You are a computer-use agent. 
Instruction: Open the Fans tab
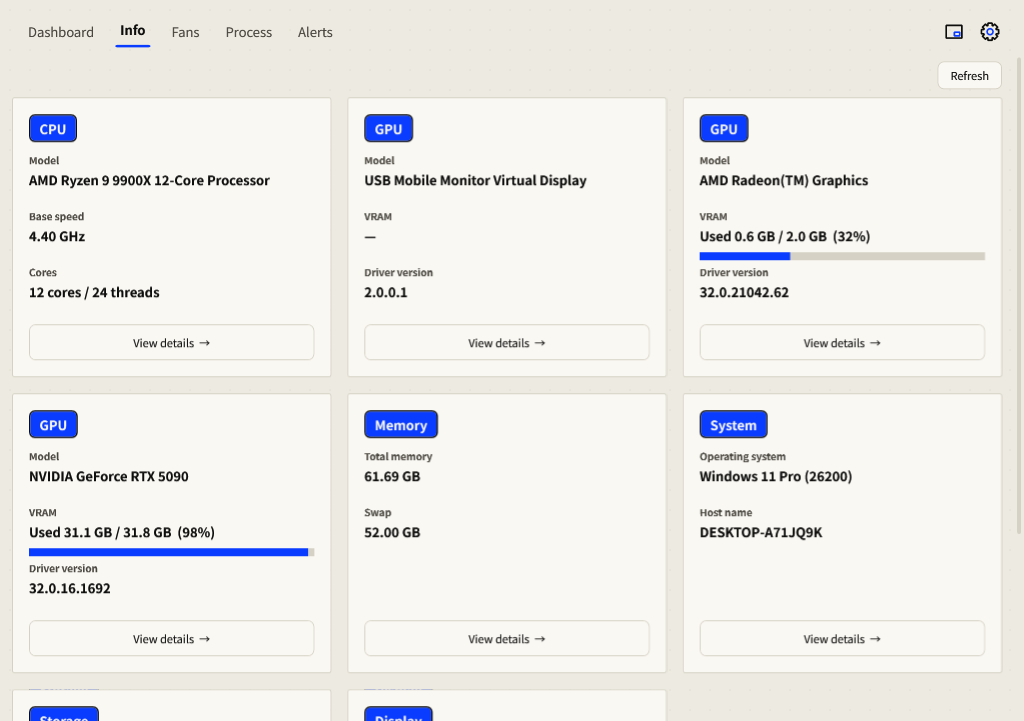(x=185, y=32)
